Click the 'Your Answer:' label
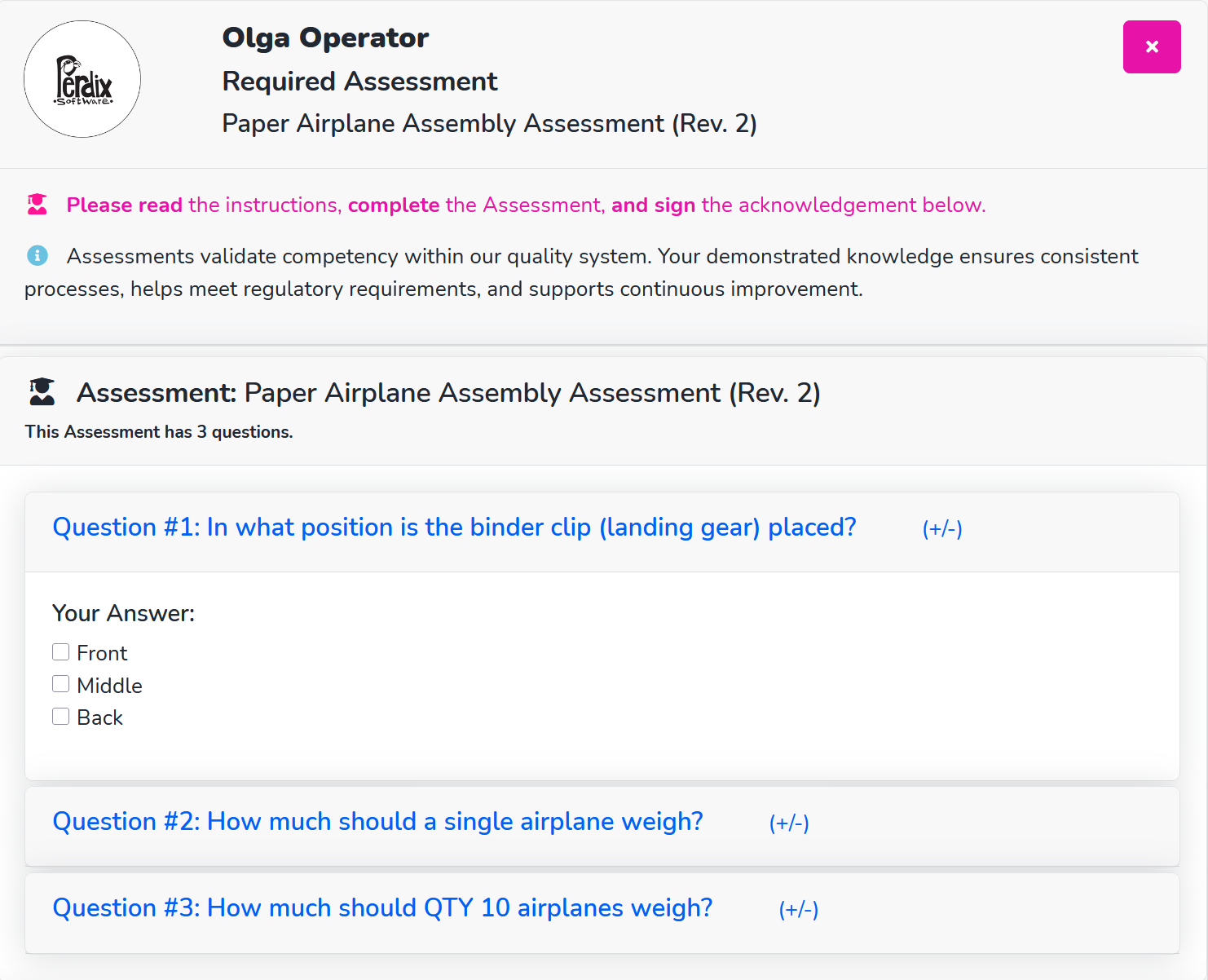Viewport: 1208px width, 980px height. 123,613
